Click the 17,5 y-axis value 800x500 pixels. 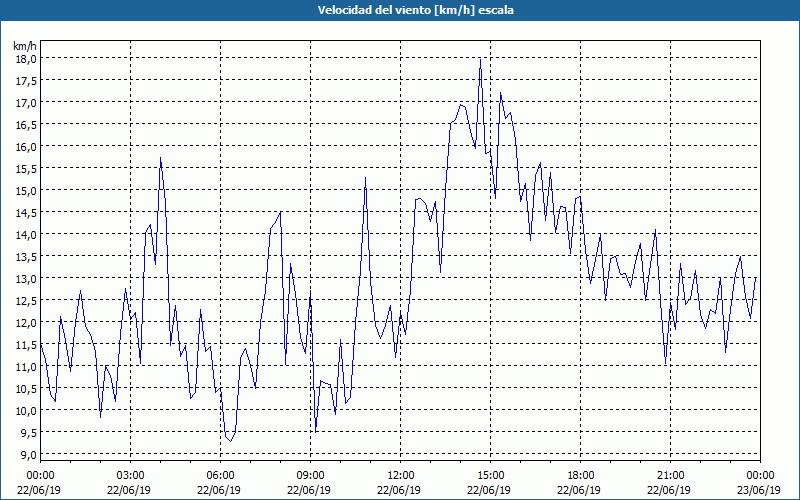pyautogui.click(x=26, y=81)
